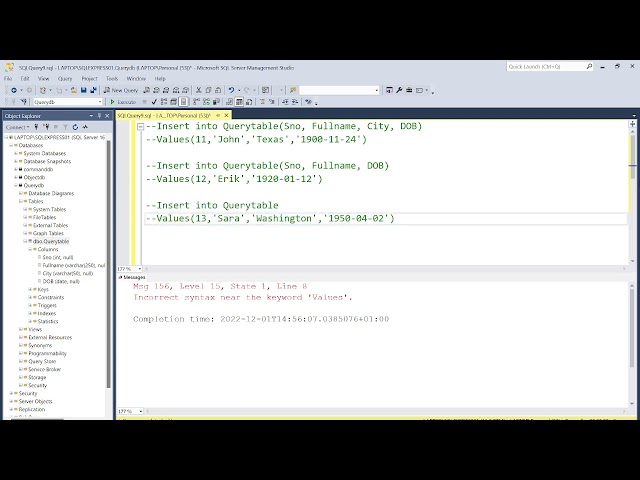This screenshot has width=640, height=480.
Task: Select dbo.Querytable in the tree
Action: tap(51, 241)
